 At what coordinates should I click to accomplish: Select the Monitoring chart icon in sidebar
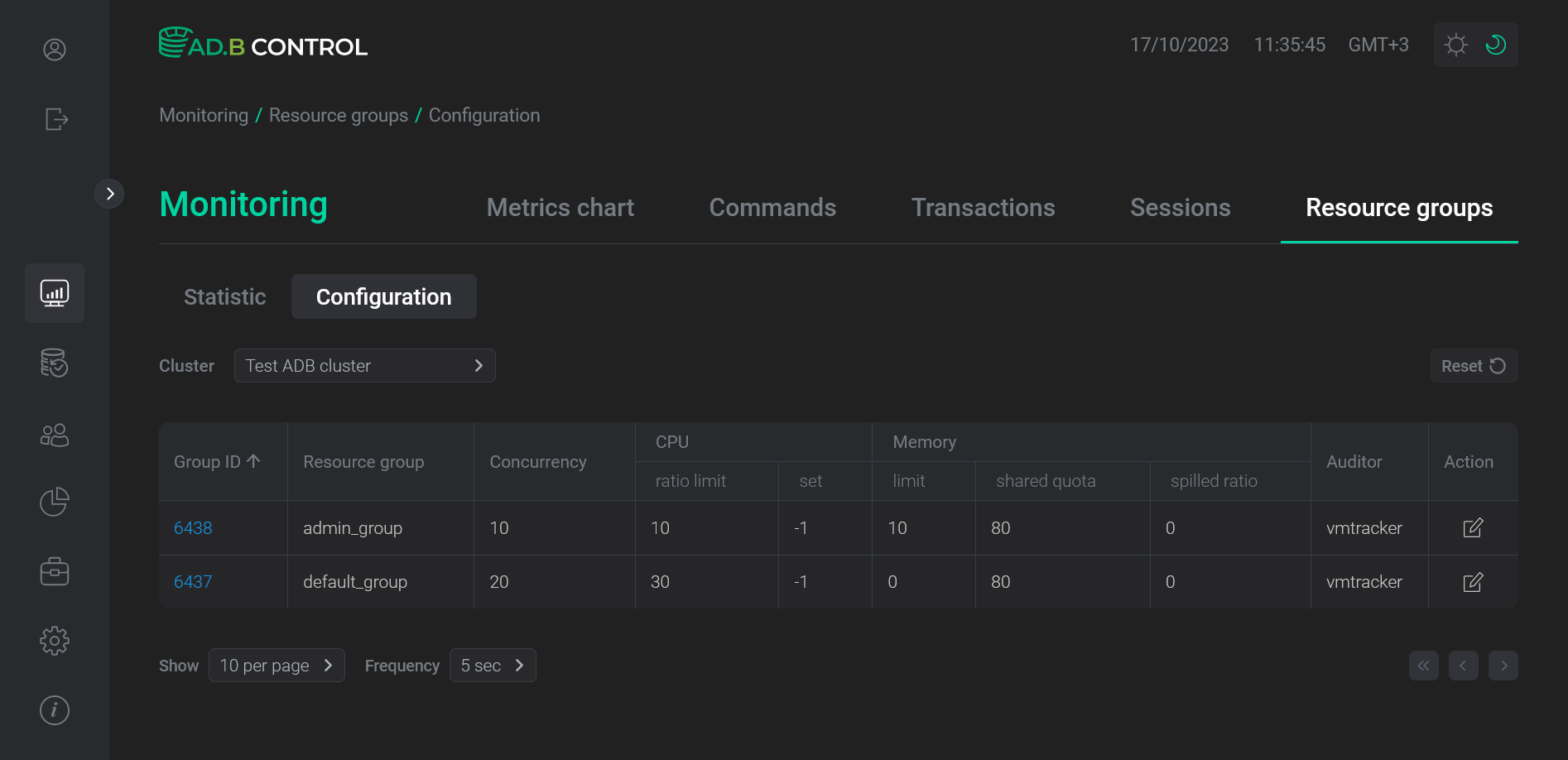click(54, 292)
